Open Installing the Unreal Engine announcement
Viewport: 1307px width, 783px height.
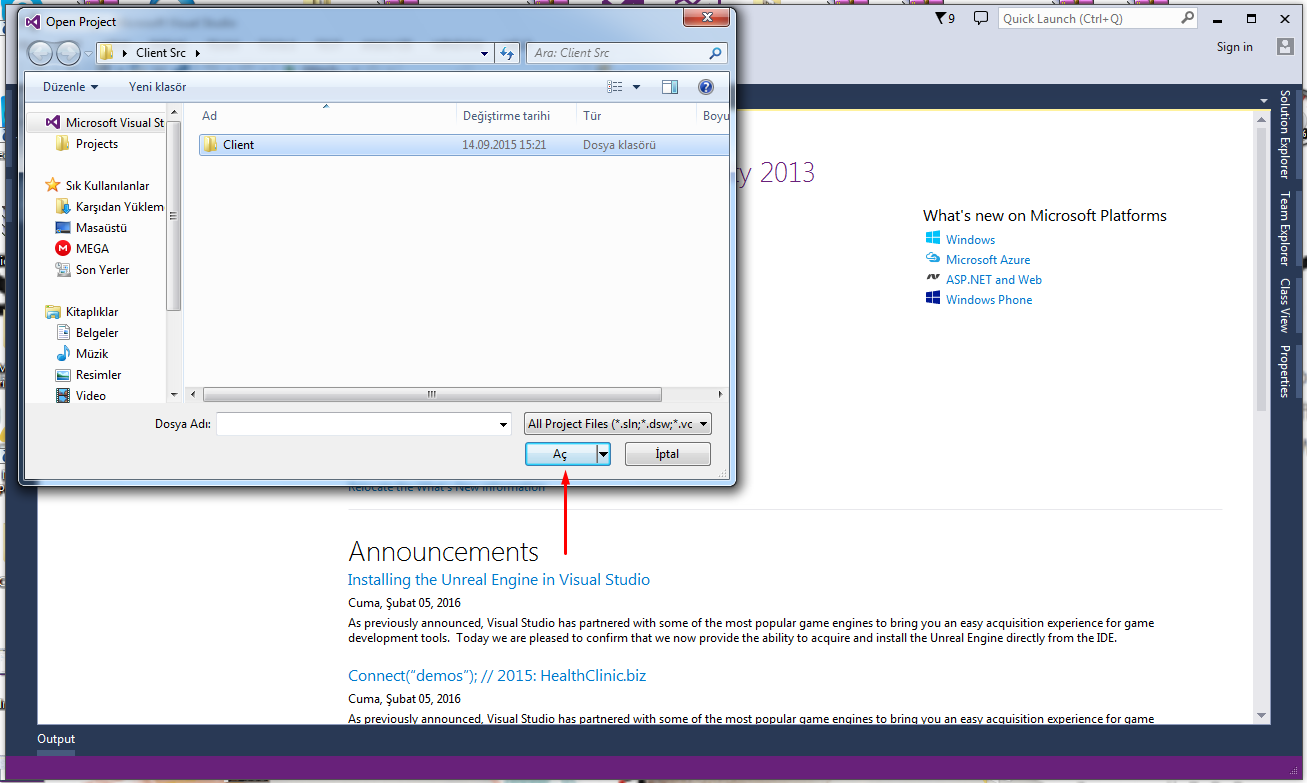499,580
